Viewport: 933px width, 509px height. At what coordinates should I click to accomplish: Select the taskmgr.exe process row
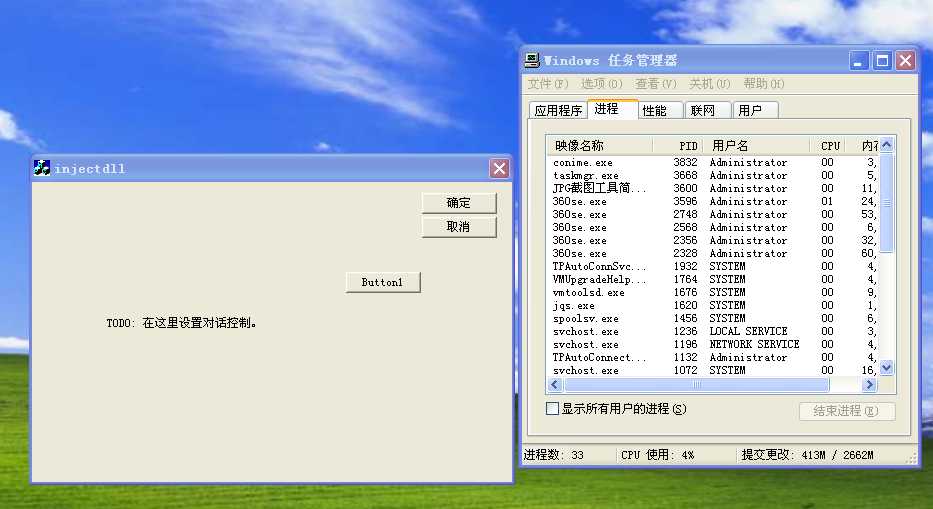pos(713,176)
